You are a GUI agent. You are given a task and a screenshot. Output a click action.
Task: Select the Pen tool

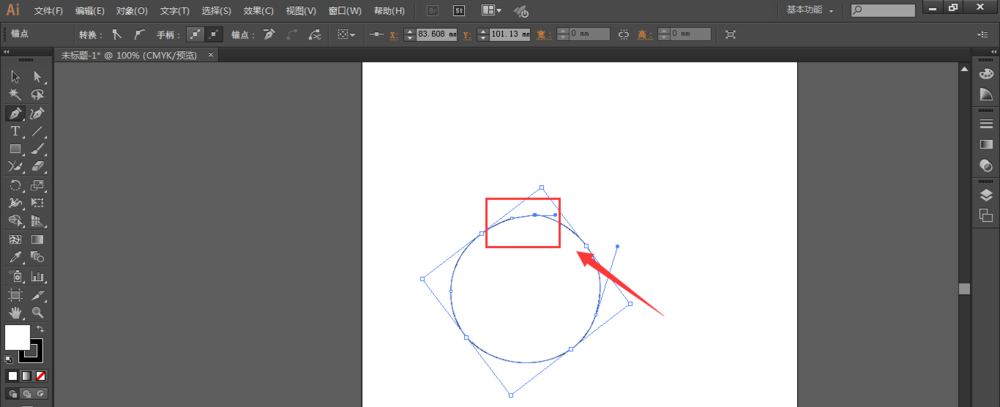click(x=16, y=114)
